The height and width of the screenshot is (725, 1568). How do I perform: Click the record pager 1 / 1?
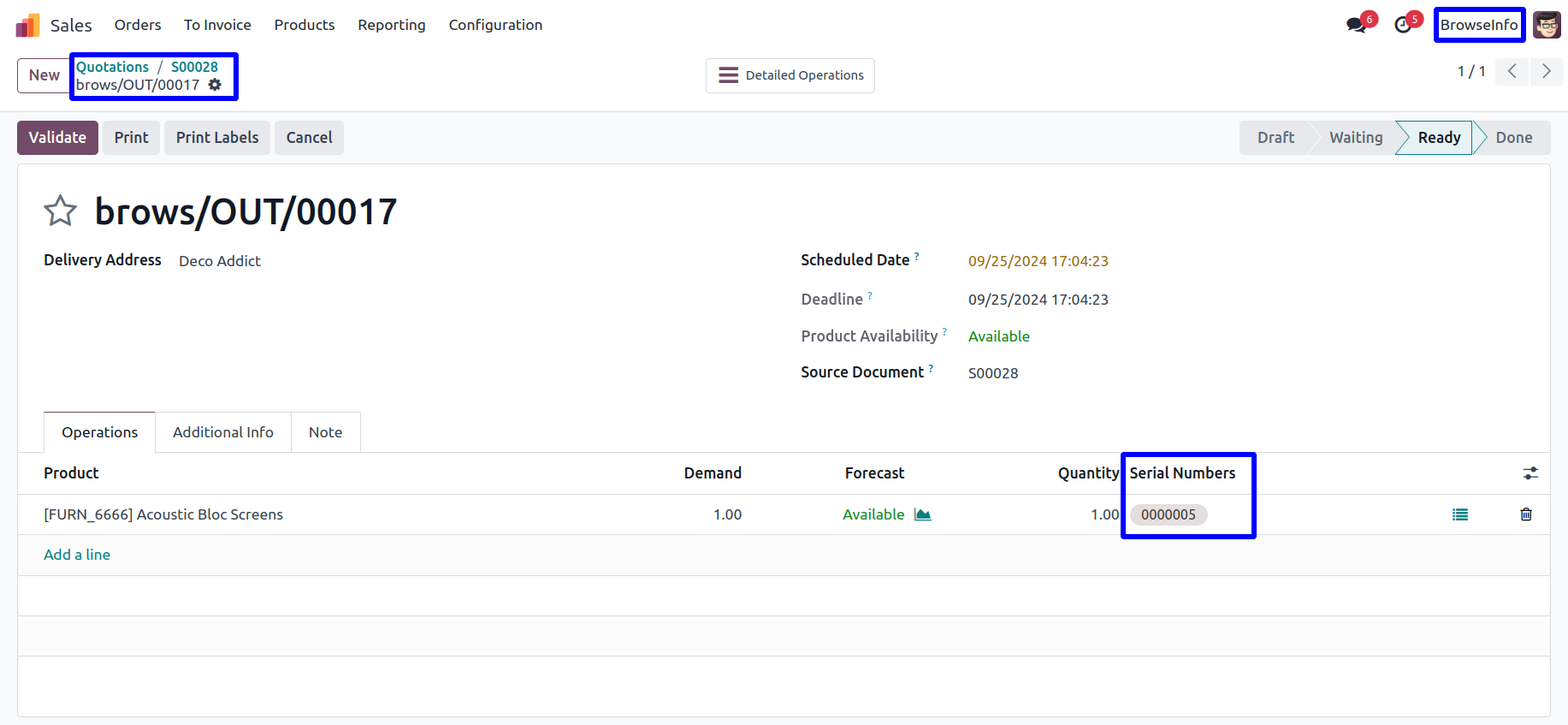pos(1471,71)
